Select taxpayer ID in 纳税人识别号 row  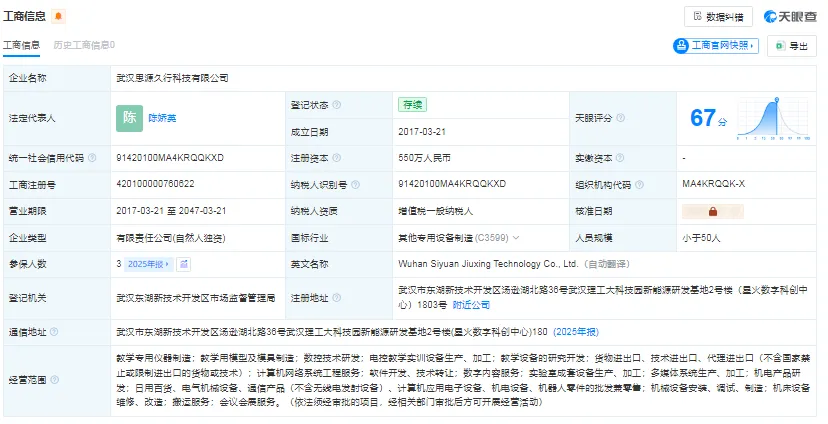pyautogui.click(x=452, y=184)
